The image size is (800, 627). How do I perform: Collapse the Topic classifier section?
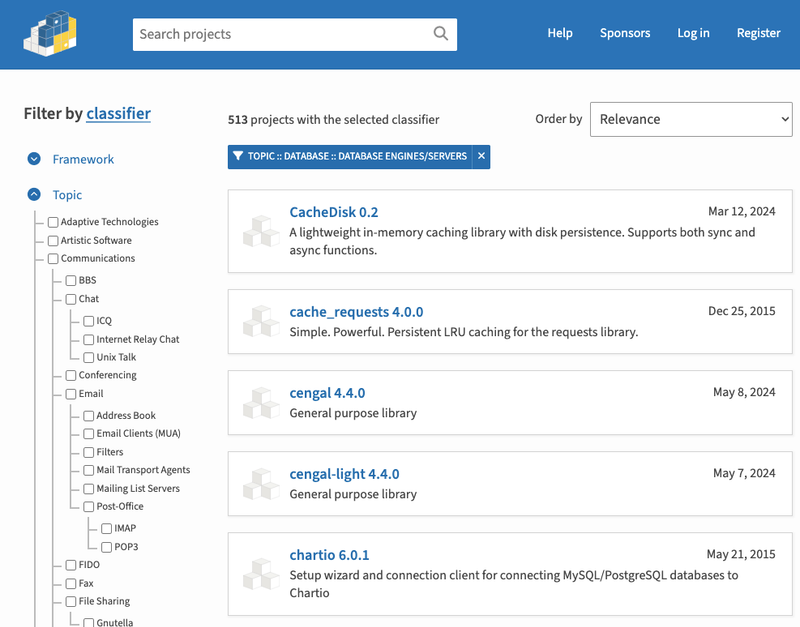click(x=34, y=194)
